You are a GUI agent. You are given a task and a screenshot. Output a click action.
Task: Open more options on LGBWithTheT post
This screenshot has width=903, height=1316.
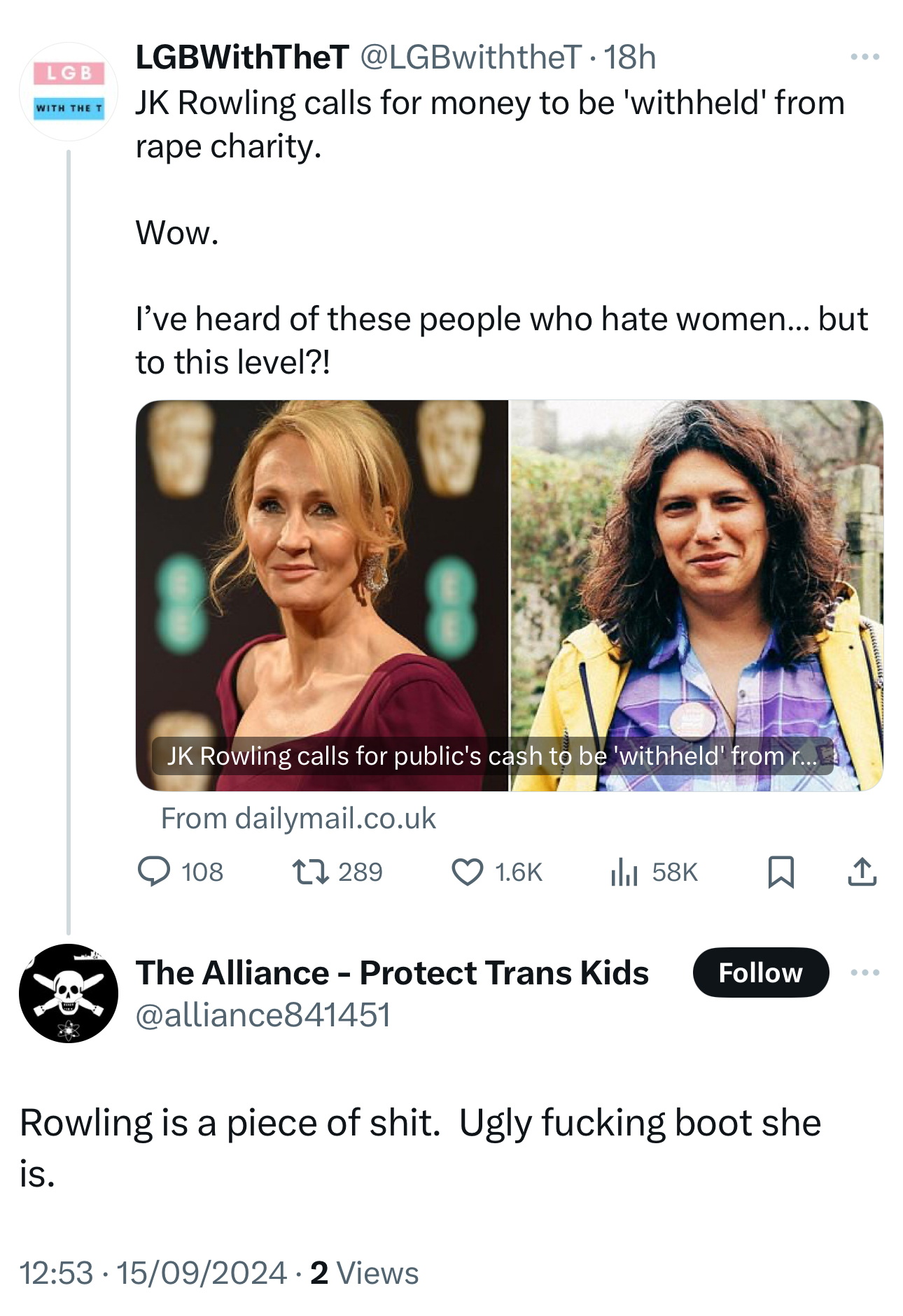(864, 57)
